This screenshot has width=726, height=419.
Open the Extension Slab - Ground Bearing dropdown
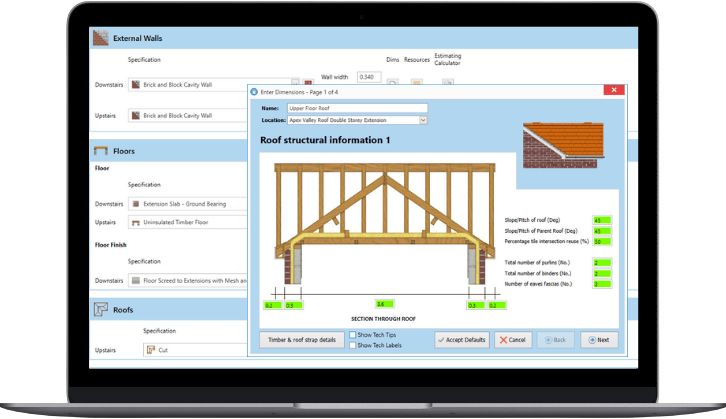coord(188,204)
